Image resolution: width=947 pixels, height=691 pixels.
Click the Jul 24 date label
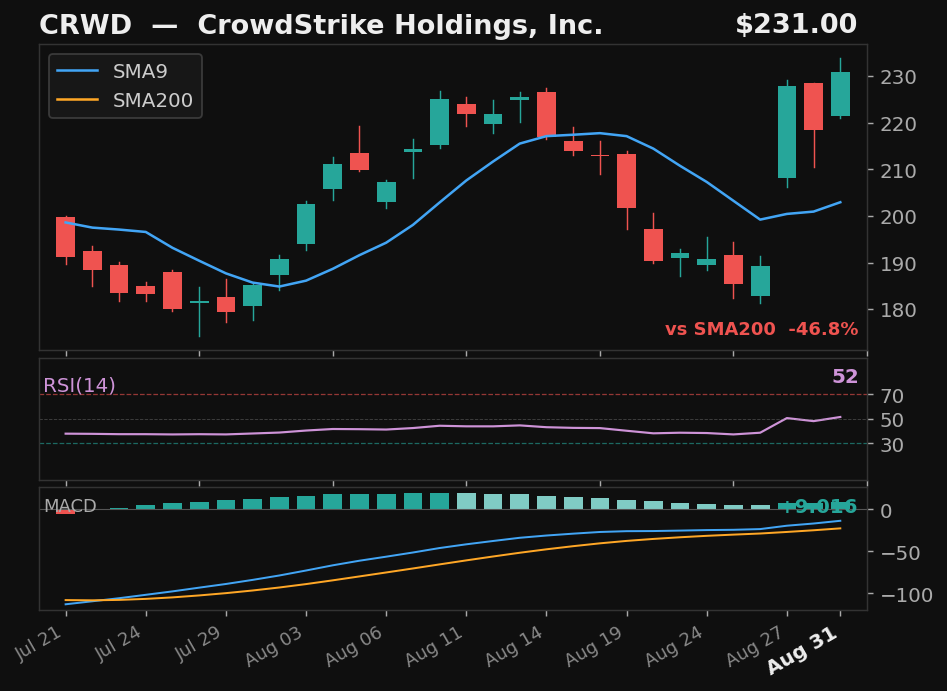click(x=118, y=644)
